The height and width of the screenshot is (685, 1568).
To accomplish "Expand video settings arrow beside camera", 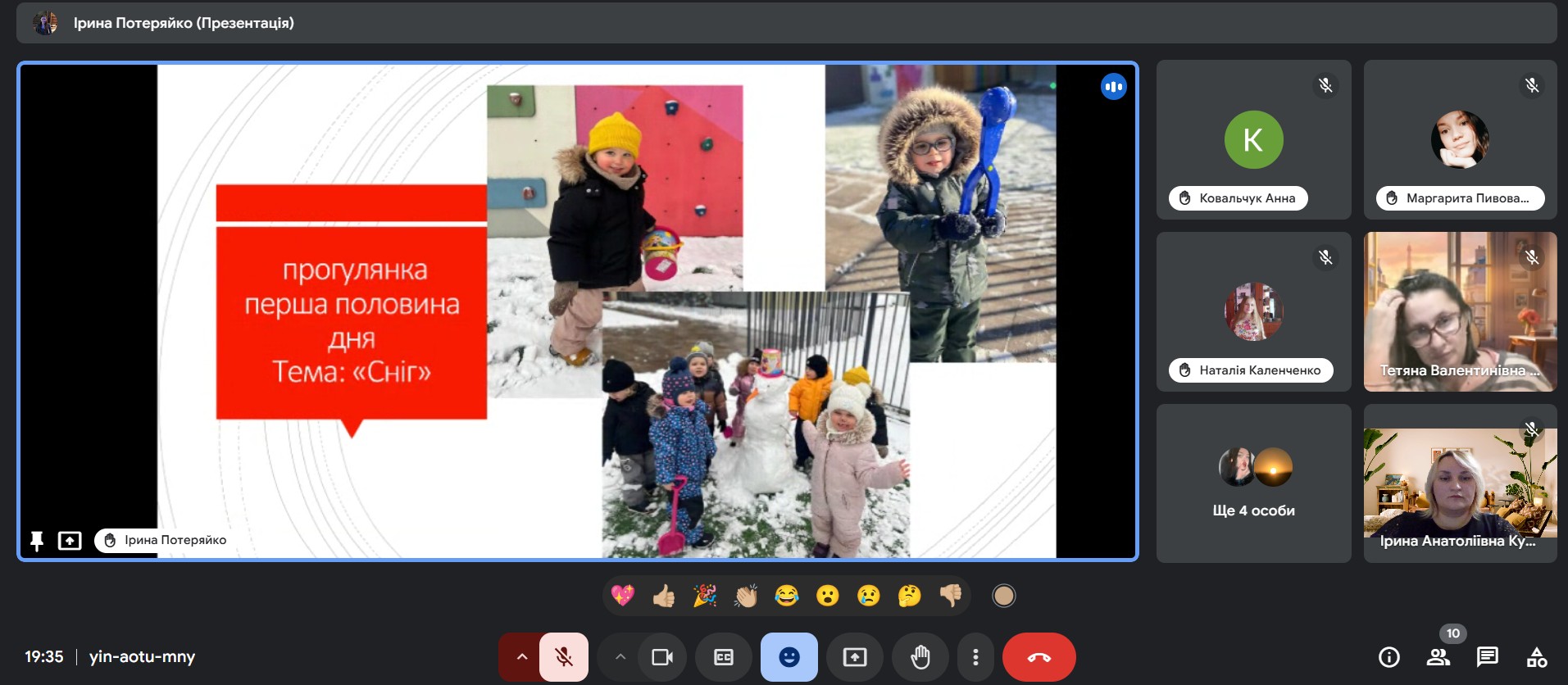I will pyautogui.click(x=620, y=657).
